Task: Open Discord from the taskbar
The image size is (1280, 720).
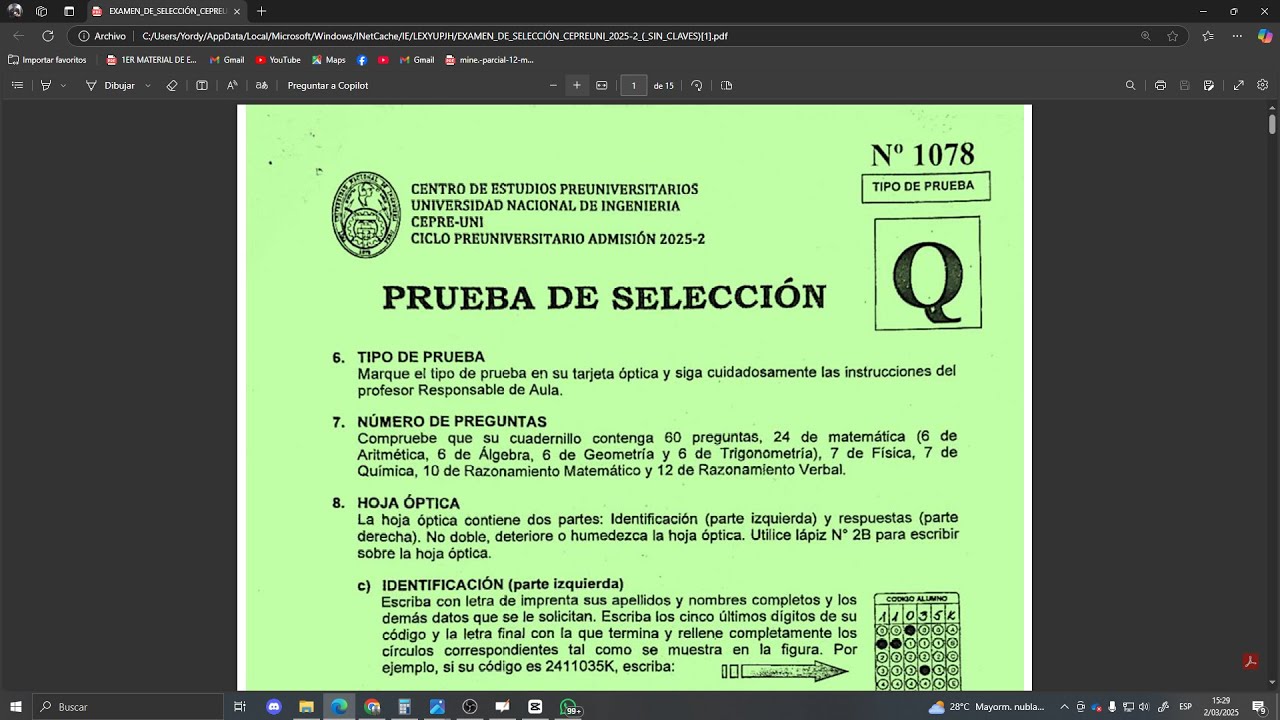Action: click(x=274, y=707)
